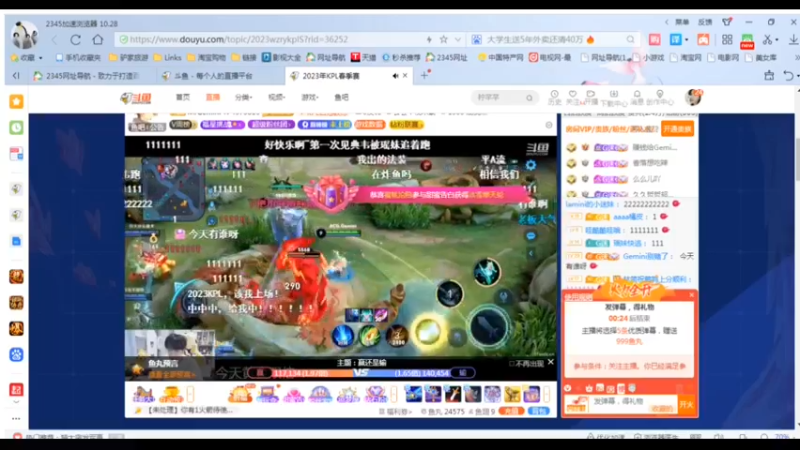
Task: Click the blue right prediction bar
Action: [x=422, y=373]
